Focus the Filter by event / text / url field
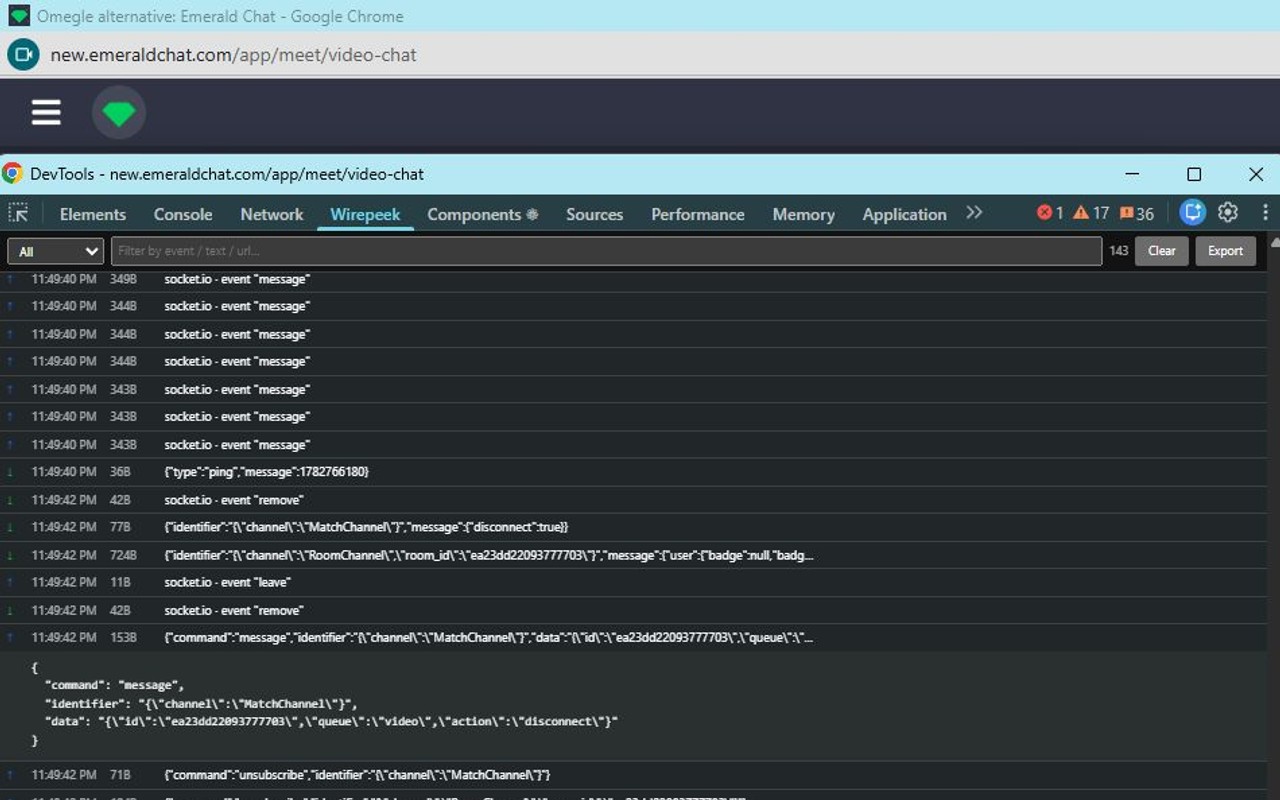Viewport: 1280px width, 800px height. tap(606, 251)
